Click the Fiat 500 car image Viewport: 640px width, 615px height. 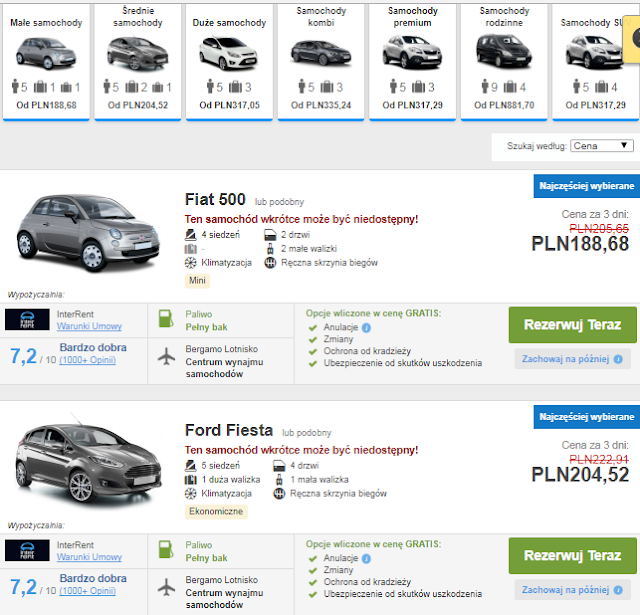pos(88,233)
